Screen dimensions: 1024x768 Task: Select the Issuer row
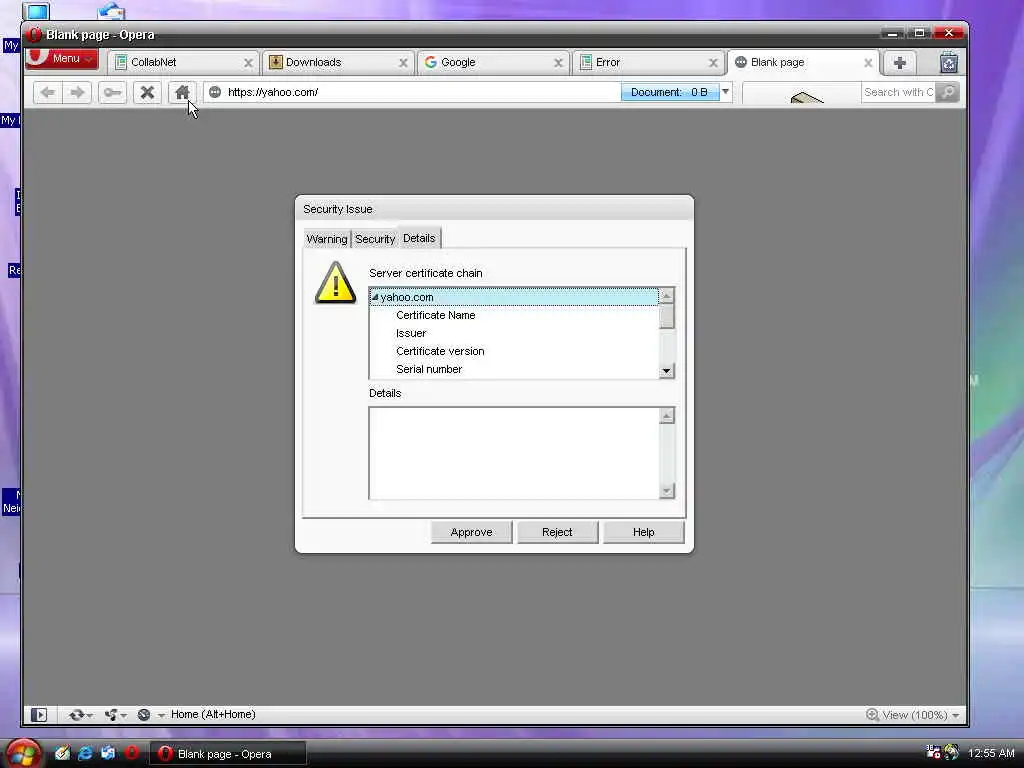(x=515, y=333)
